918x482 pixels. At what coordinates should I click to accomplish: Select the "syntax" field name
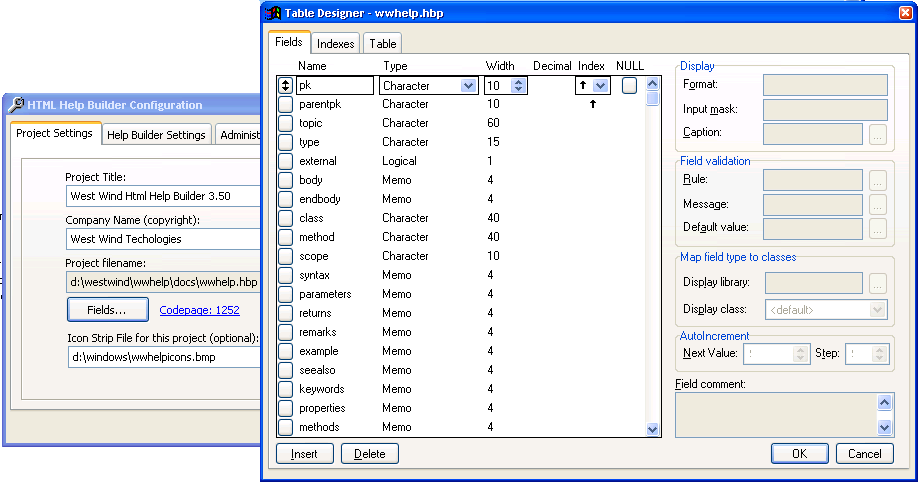[314, 275]
